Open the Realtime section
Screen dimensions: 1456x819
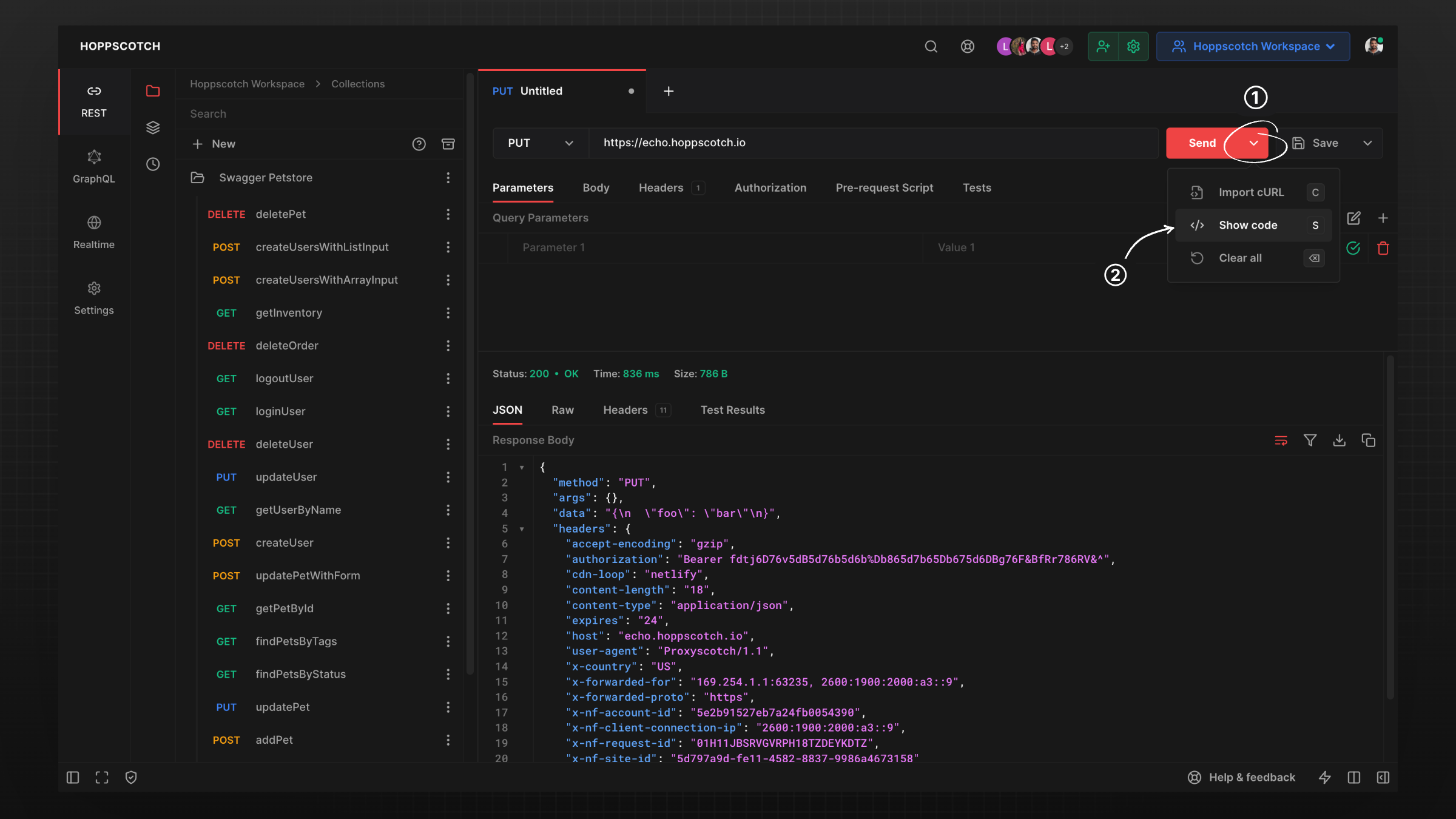pyautogui.click(x=93, y=232)
